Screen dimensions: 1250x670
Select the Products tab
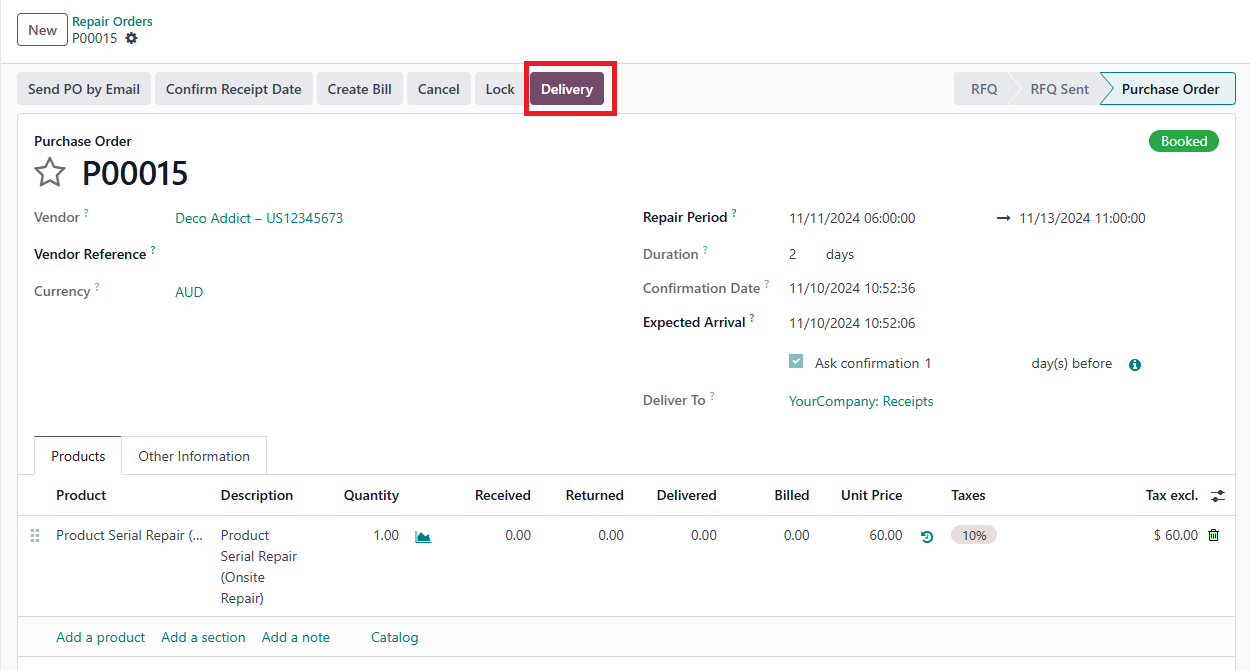78,456
